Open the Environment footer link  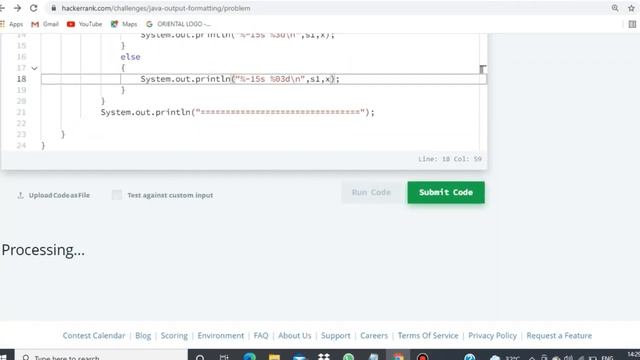(x=220, y=336)
